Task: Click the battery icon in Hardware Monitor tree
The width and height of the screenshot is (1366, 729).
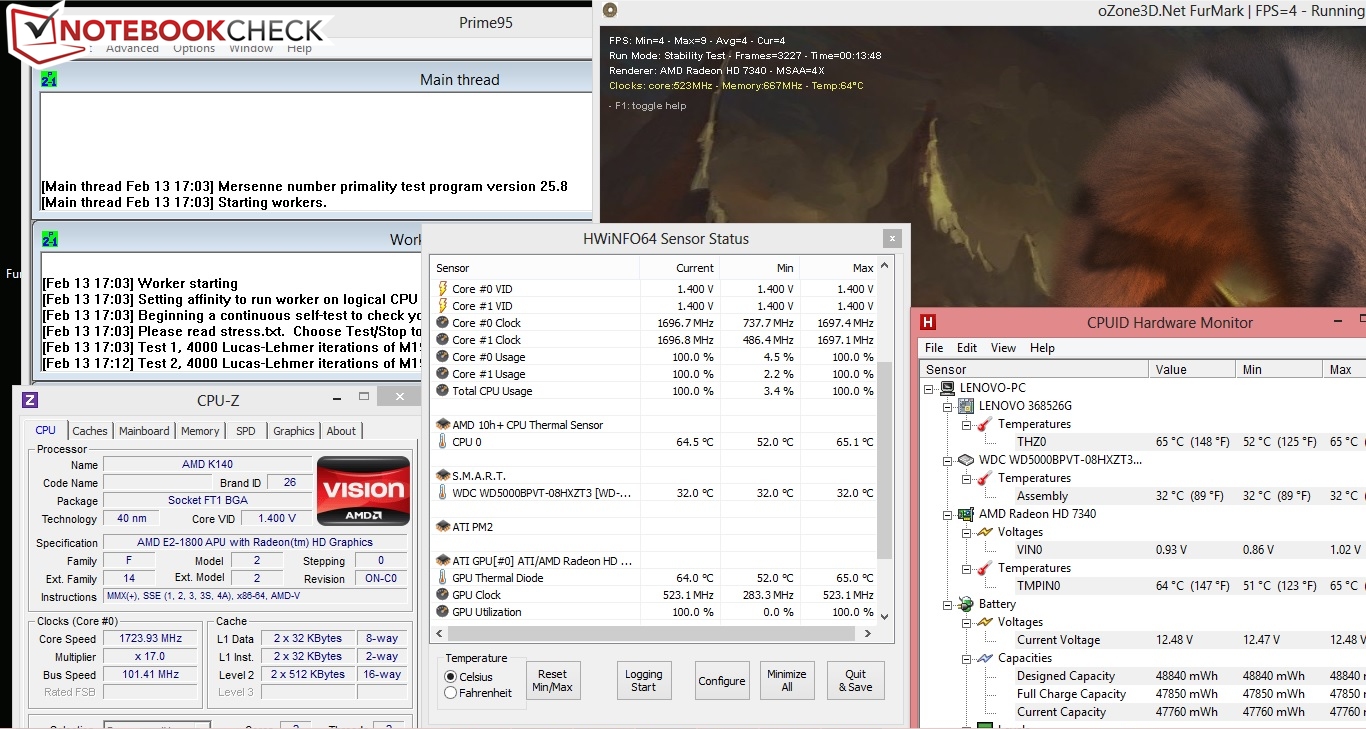Action: tap(966, 604)
